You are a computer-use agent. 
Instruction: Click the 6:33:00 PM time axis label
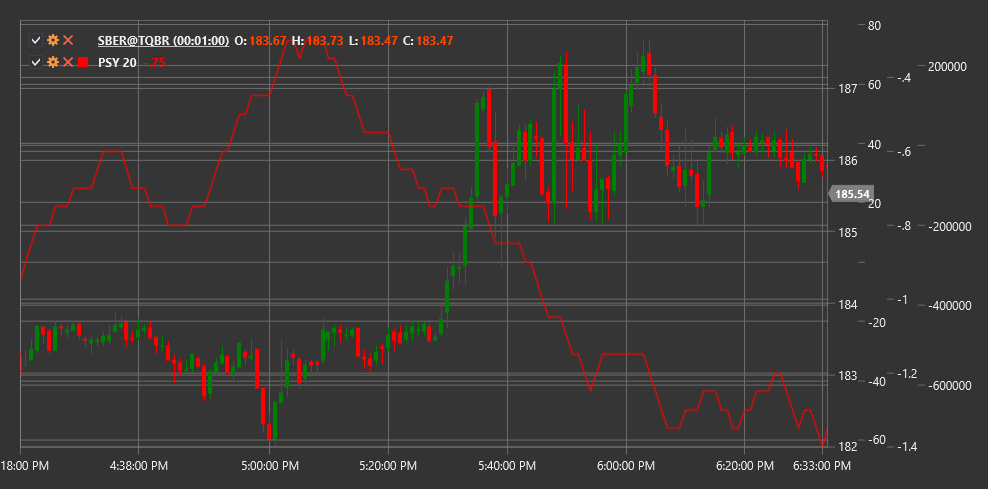[820, 466]
